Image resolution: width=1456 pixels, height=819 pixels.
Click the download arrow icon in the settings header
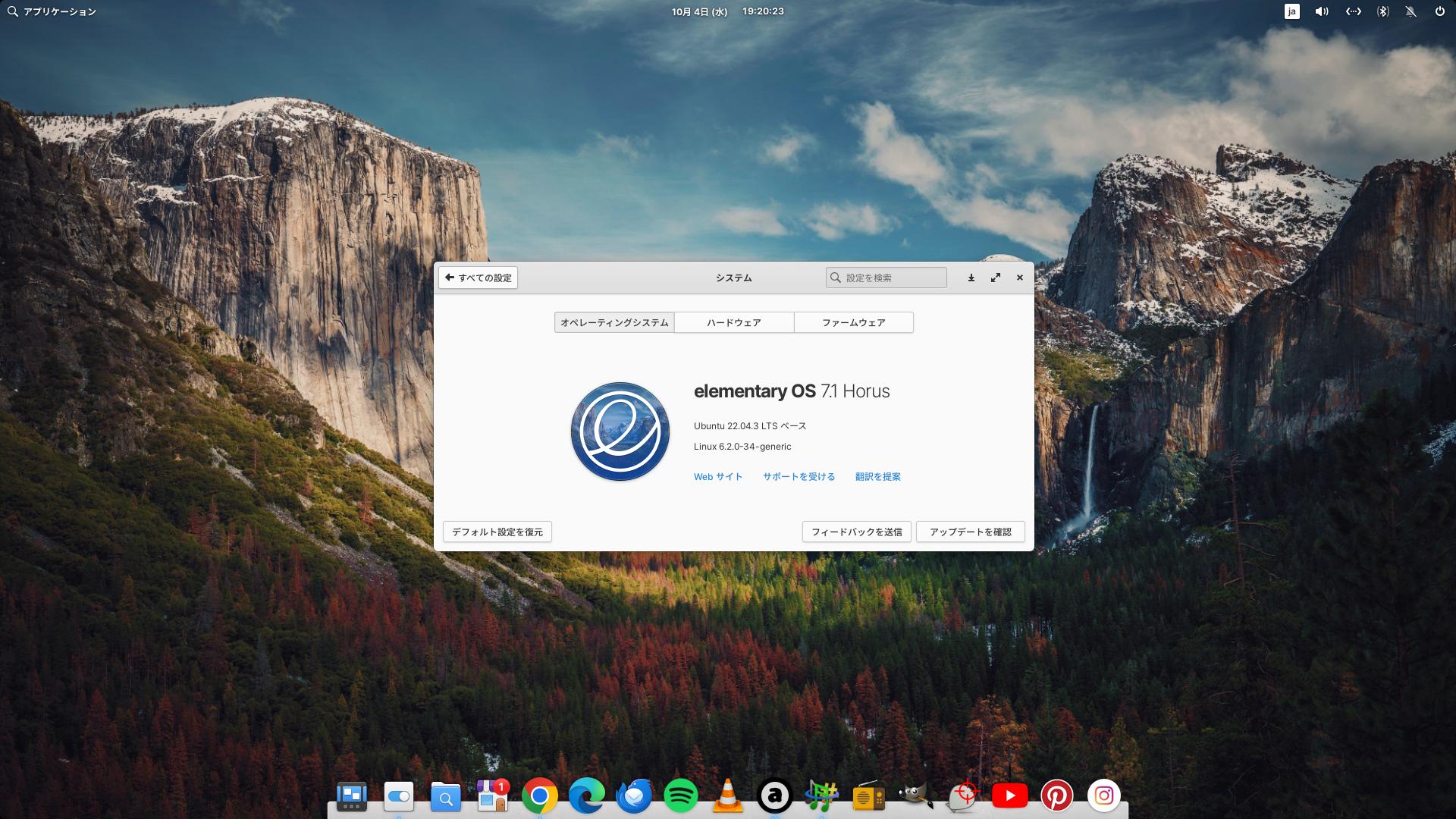pos(971,278)
